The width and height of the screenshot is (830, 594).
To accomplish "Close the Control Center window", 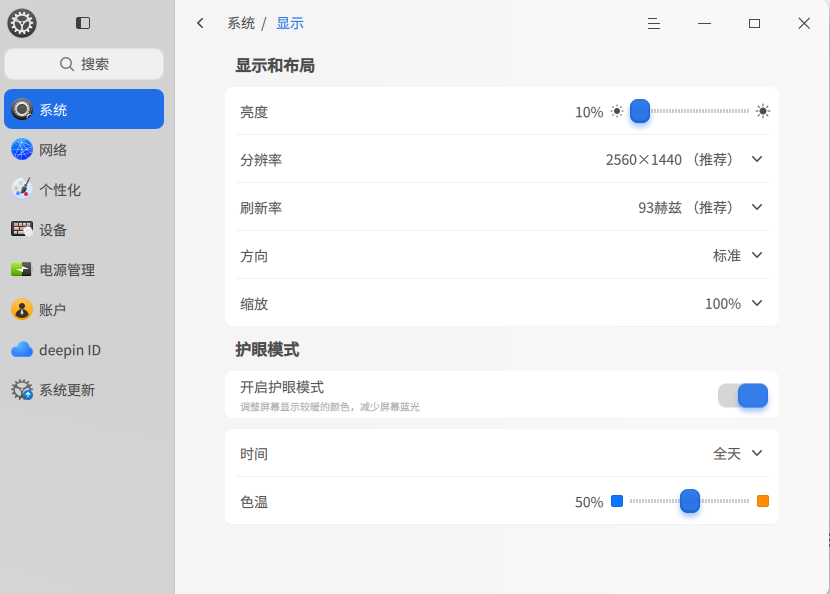I will pyautogui.click(x=804, y=23).
